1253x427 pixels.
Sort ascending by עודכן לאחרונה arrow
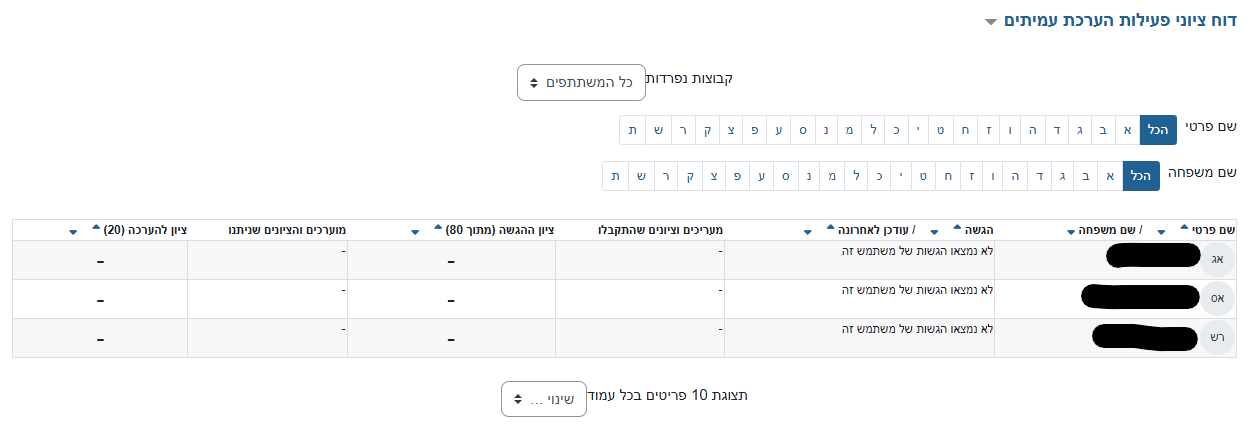830,229
